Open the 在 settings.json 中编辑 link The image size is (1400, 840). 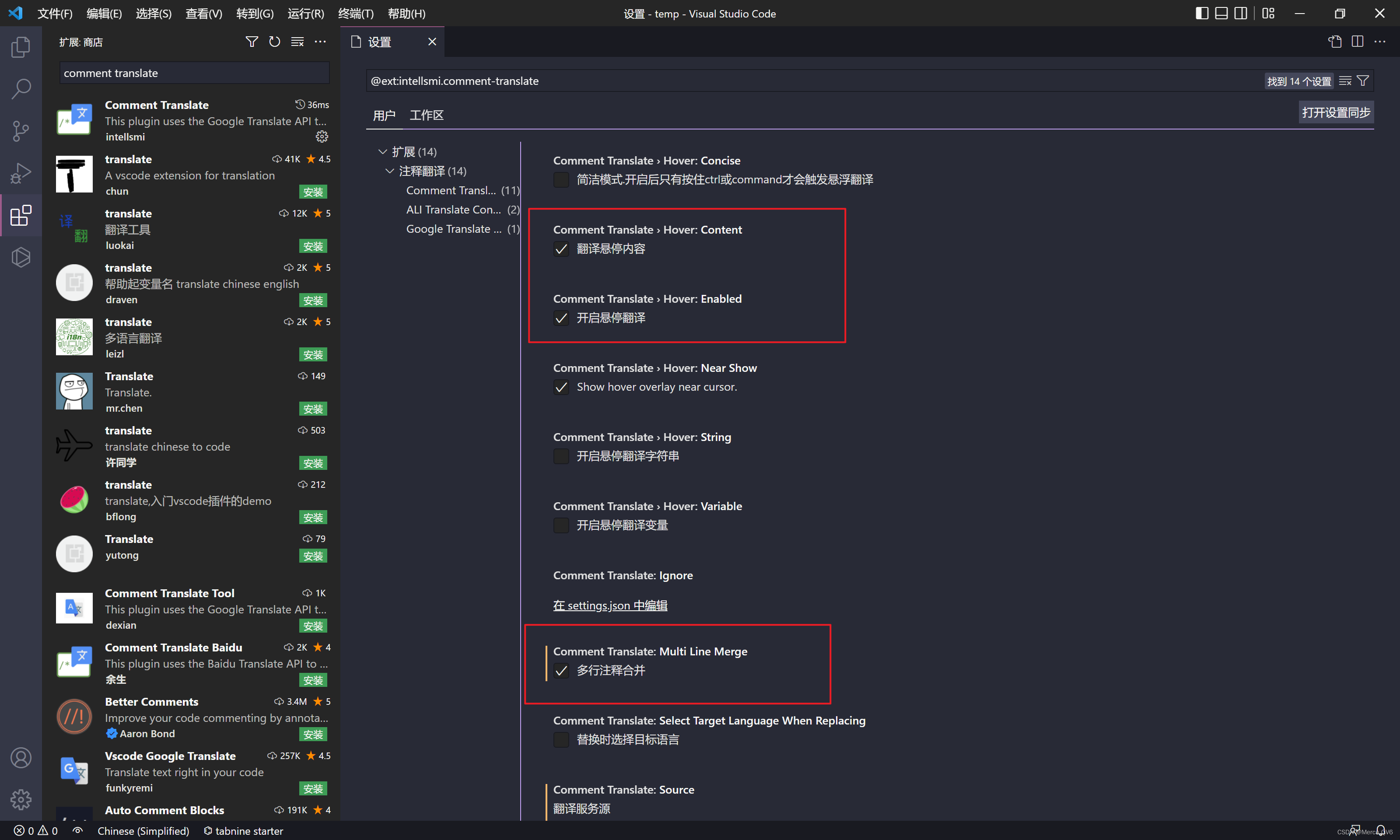(610, 605)
